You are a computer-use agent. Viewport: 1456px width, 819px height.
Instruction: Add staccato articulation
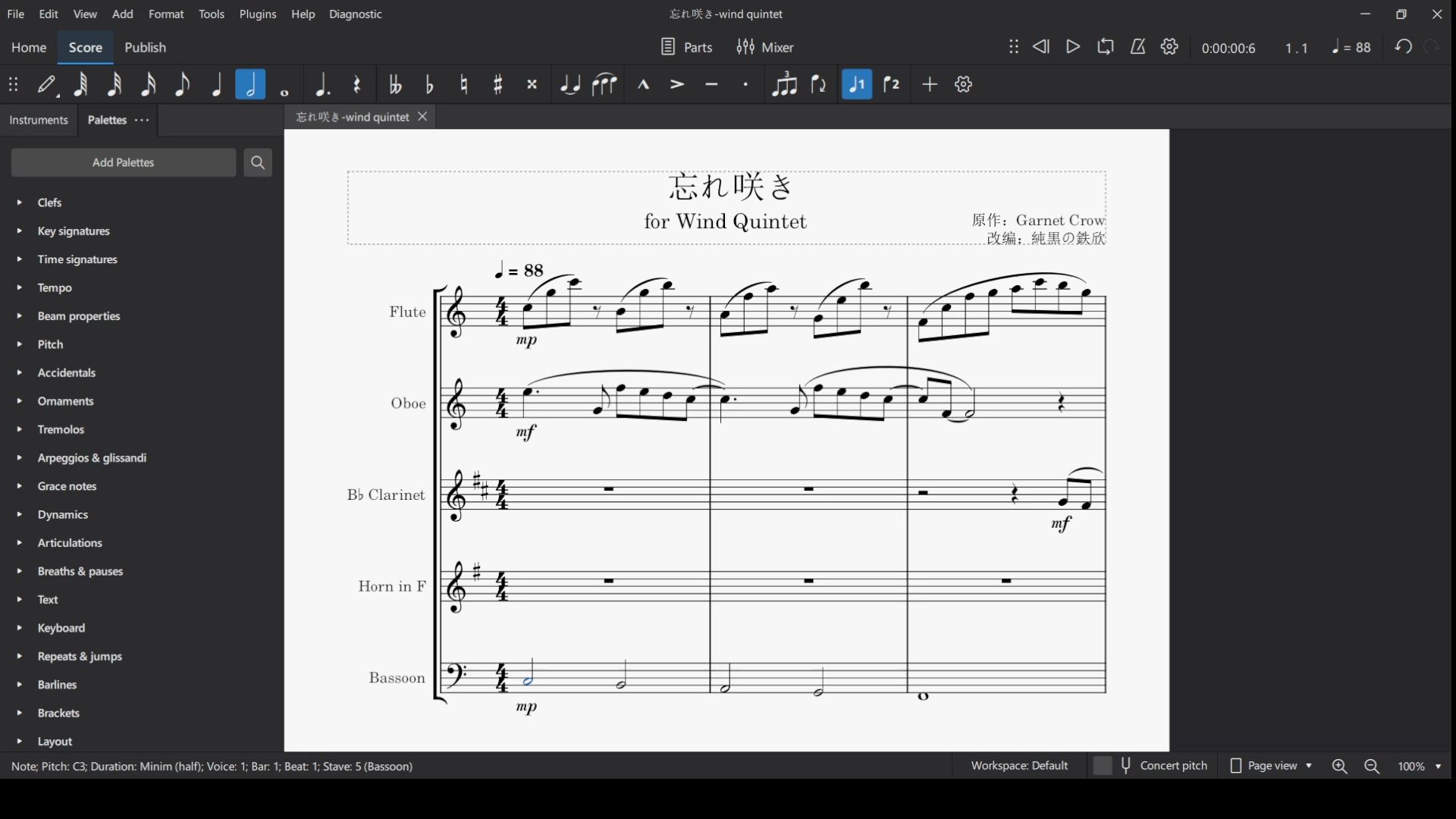pos(746,84)
